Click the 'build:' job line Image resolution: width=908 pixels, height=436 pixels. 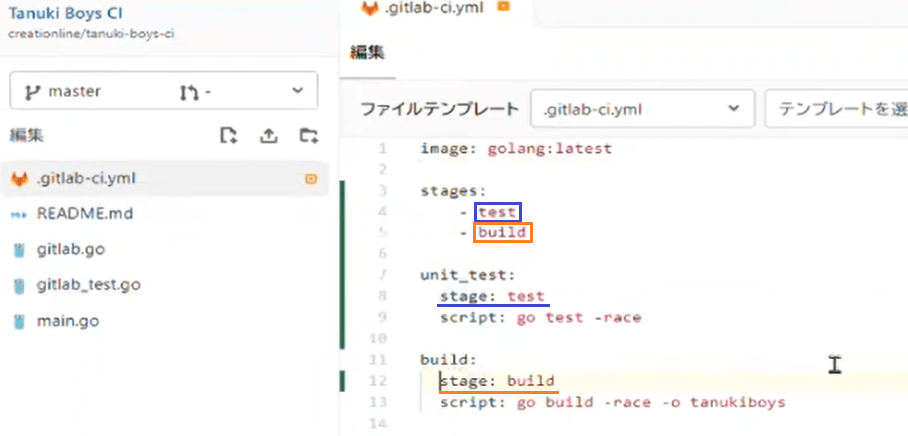pos(448,360)
